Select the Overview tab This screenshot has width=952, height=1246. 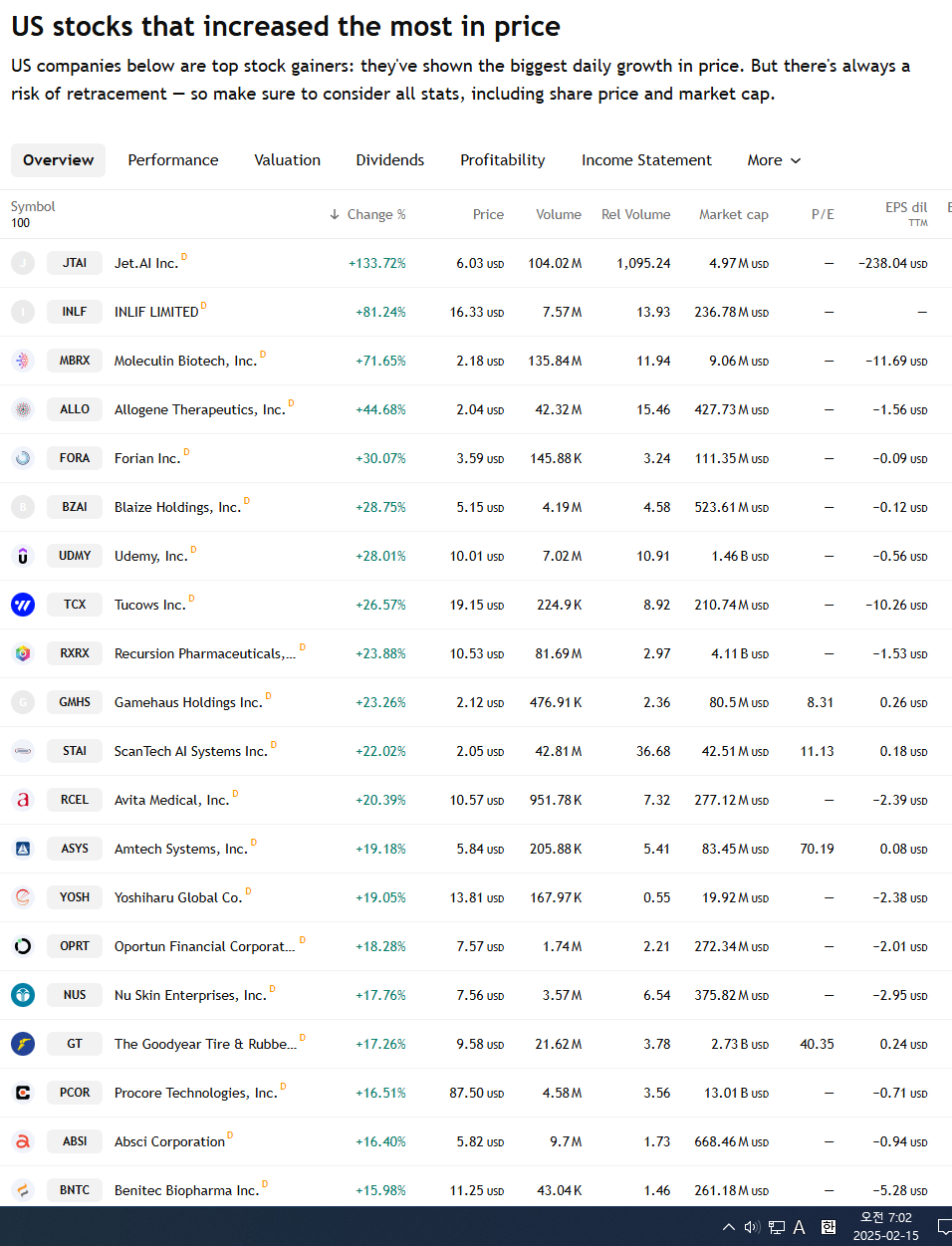pos(59,160)
